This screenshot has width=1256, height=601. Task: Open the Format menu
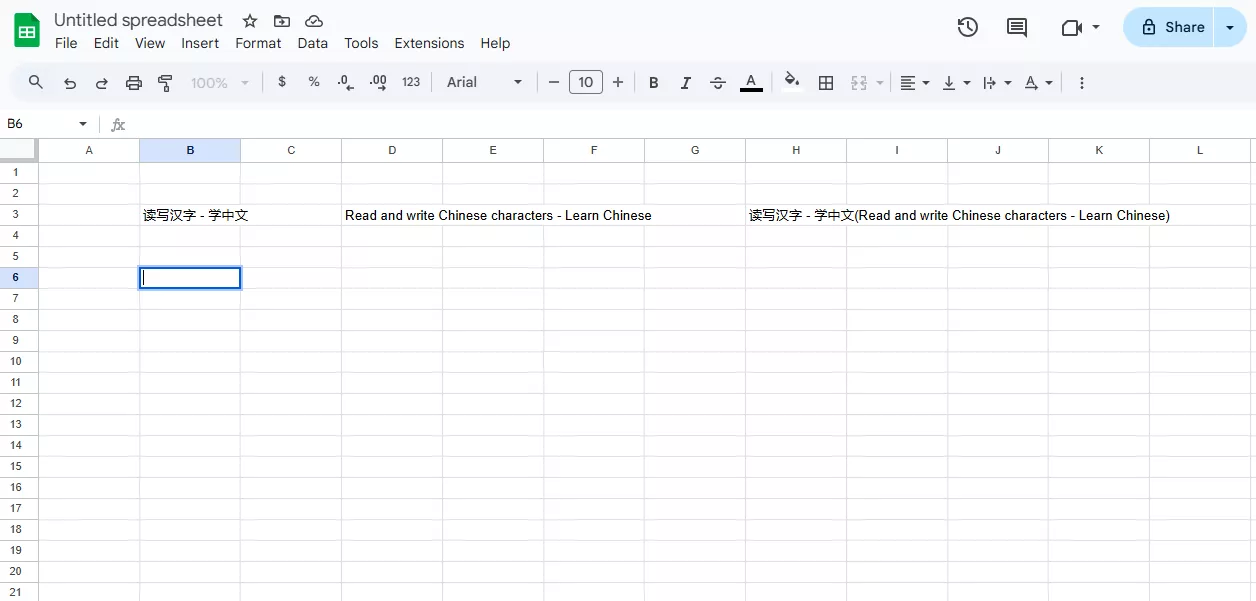[258, 43]
